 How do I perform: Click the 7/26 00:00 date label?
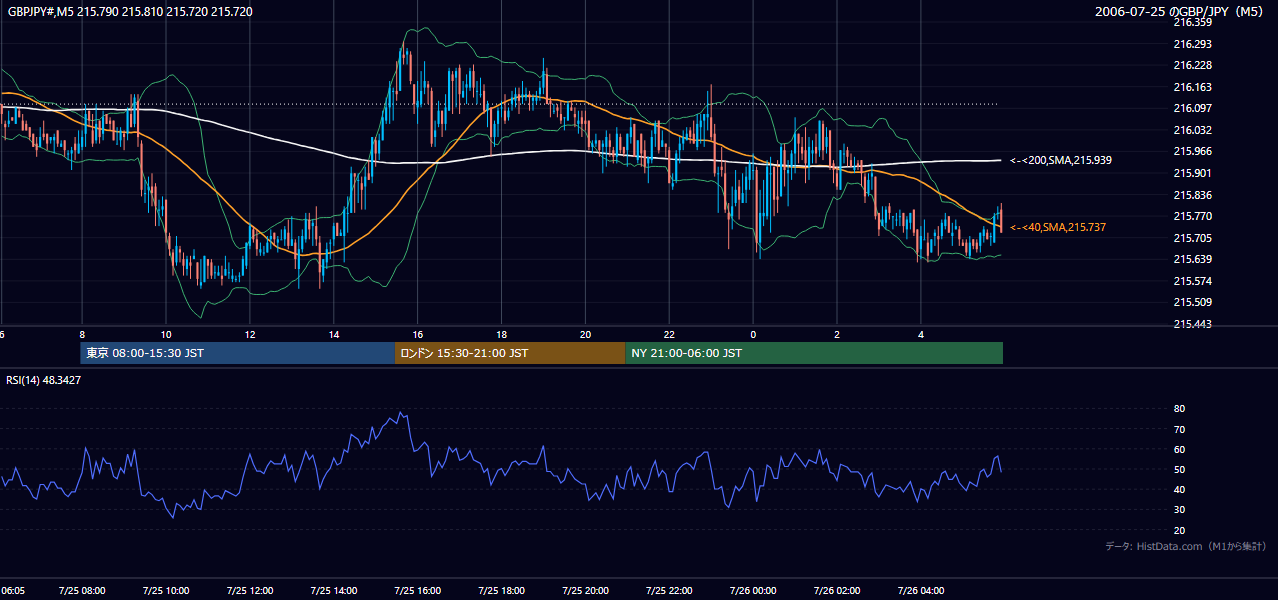point(753,591)
